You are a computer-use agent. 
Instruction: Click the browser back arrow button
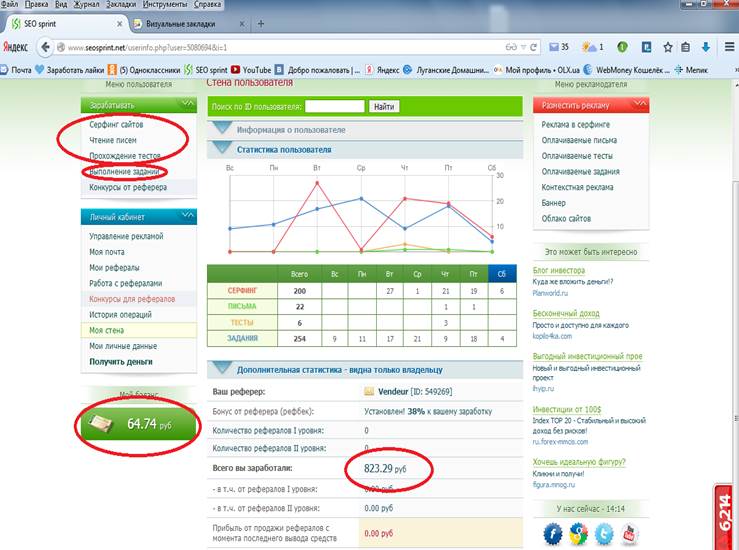(45, 47)
